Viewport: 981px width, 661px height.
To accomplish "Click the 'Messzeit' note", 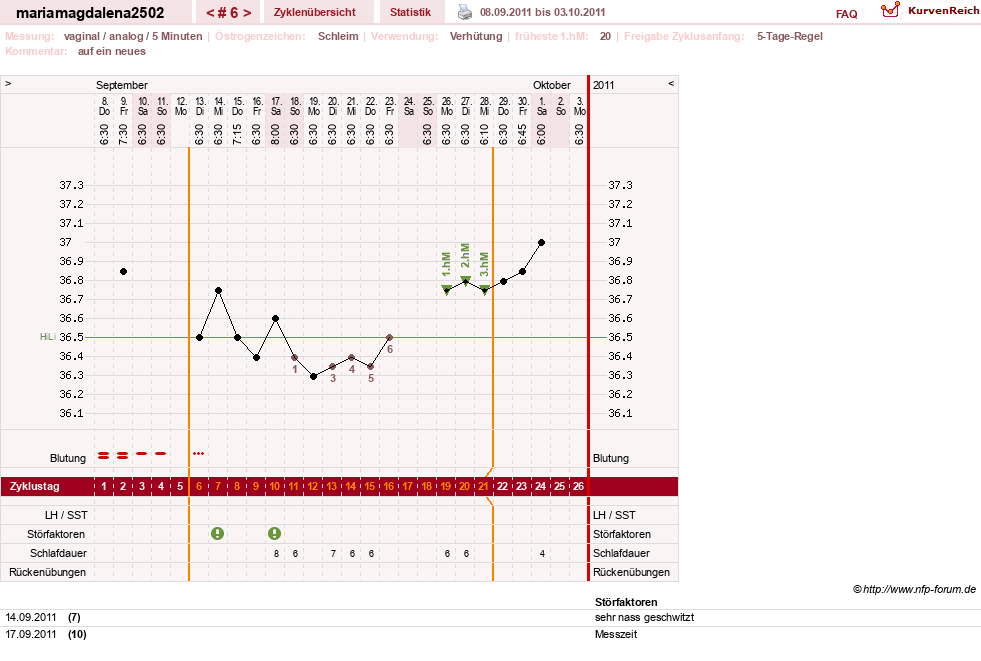I will click(x=616, y=634).
